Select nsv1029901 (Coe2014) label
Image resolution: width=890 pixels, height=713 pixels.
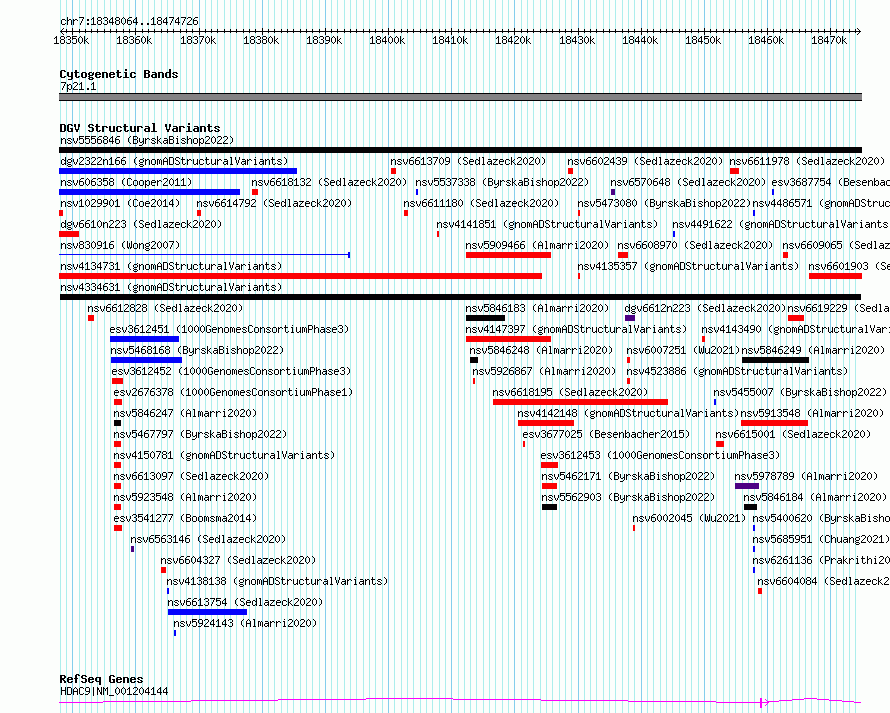120,203
